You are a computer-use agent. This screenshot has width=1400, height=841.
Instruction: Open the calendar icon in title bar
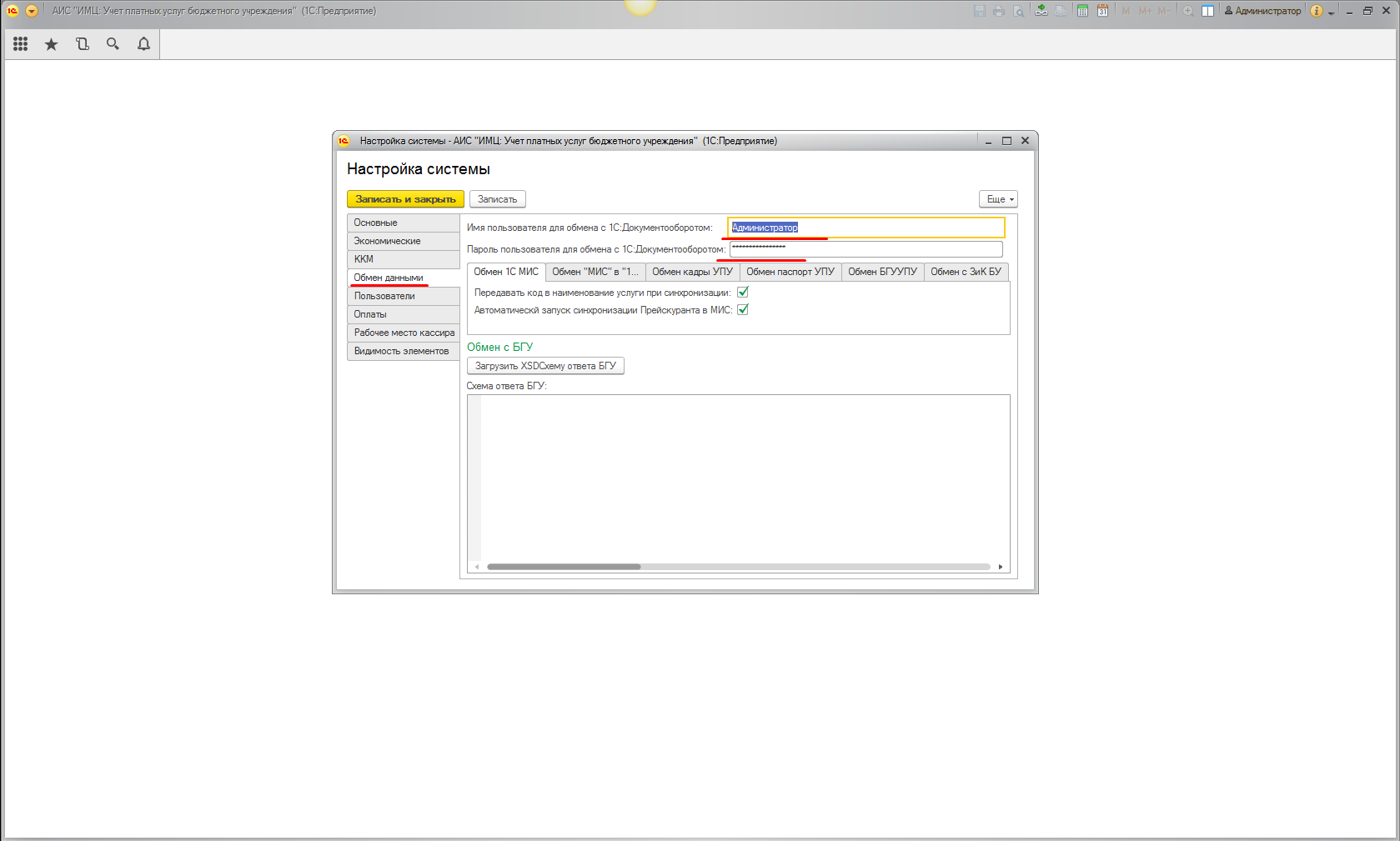[1102, 11]
